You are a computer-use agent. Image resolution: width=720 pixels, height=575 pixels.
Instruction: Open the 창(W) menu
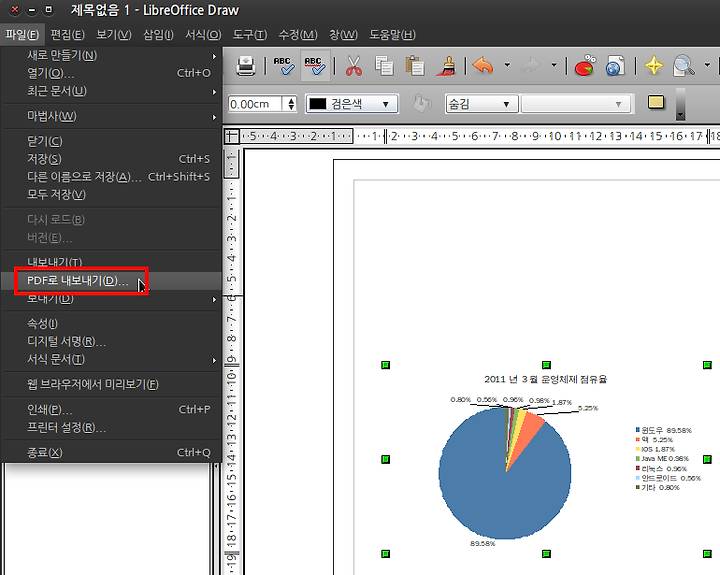(x=343, y=35)
